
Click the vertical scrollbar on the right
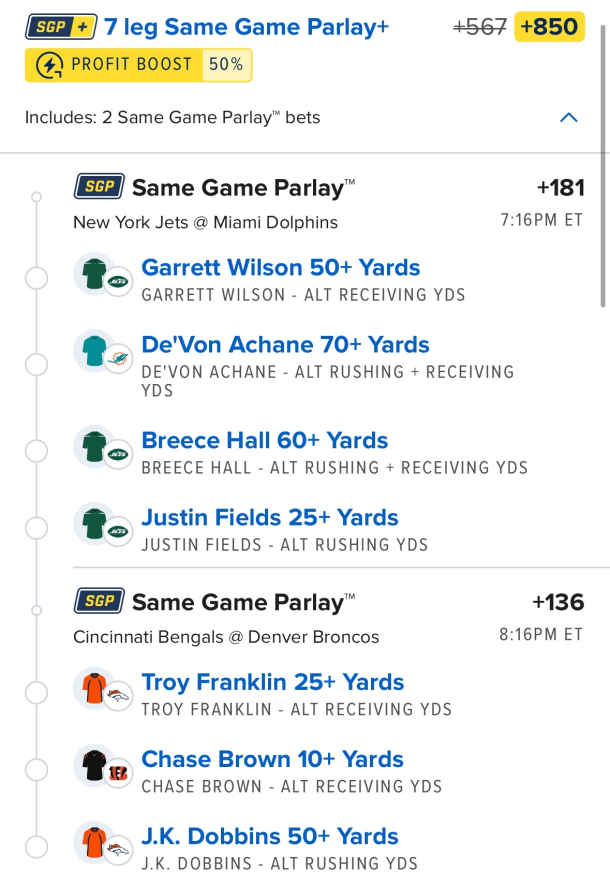point(602,170)
